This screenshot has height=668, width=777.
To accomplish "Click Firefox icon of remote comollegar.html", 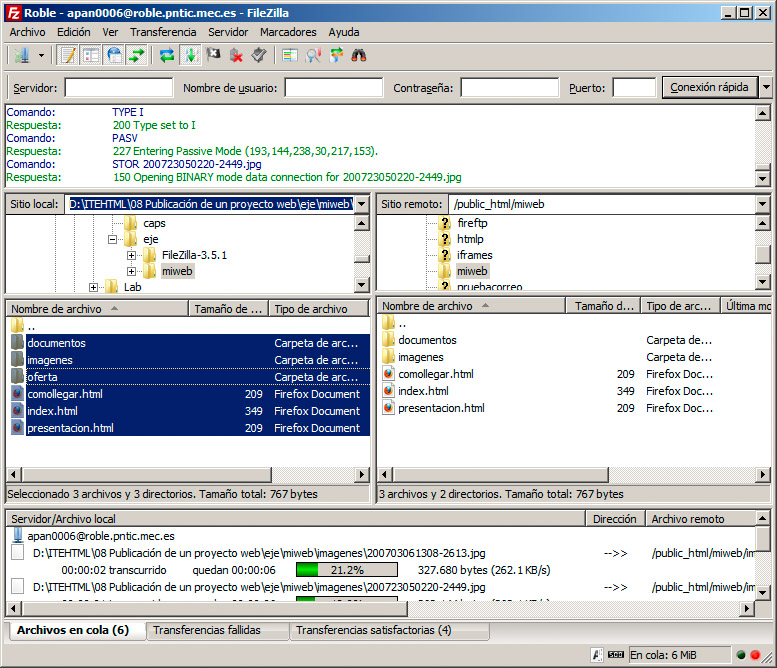I will pos(388,374).
